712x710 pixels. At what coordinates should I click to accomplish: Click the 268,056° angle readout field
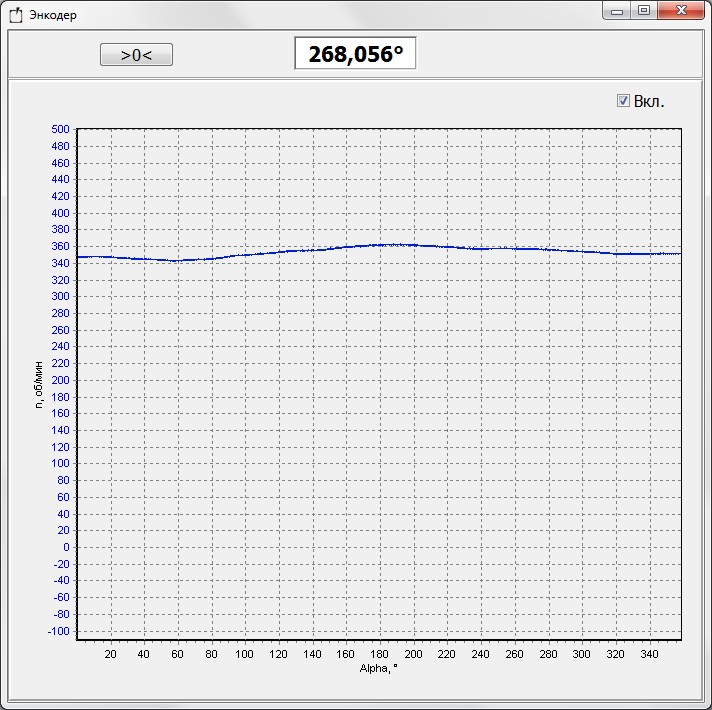[355, 54]
